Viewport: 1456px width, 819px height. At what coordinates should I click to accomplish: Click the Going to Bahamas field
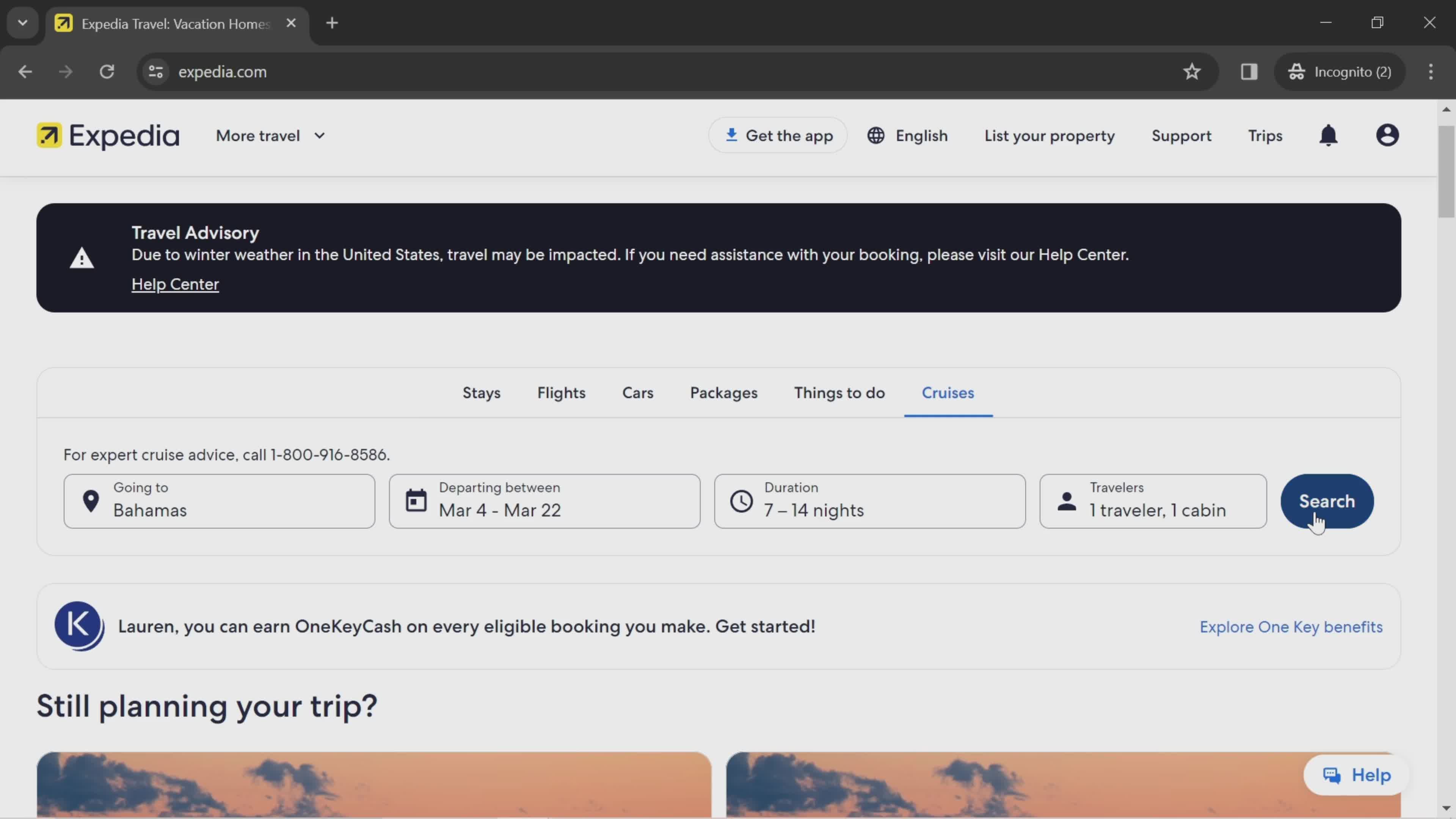click(x=219, y=501)
